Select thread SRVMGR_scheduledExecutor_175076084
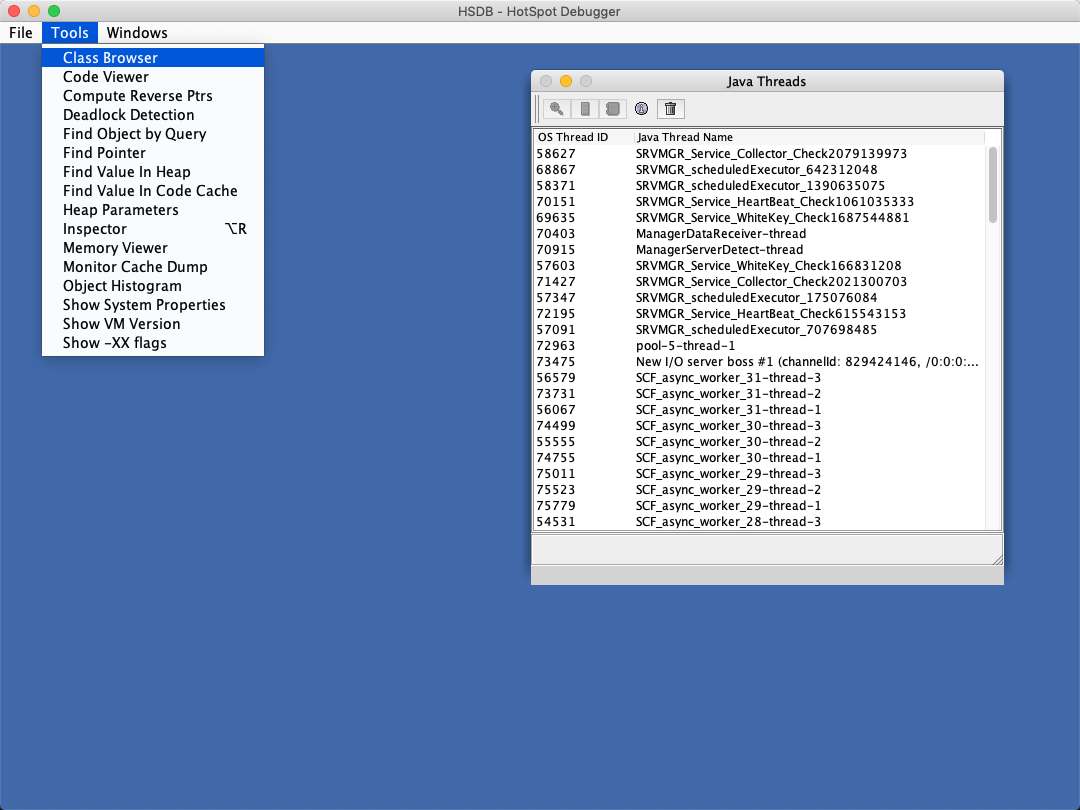1080x810 pixels. pyautogui.click(x=760, y=298)
